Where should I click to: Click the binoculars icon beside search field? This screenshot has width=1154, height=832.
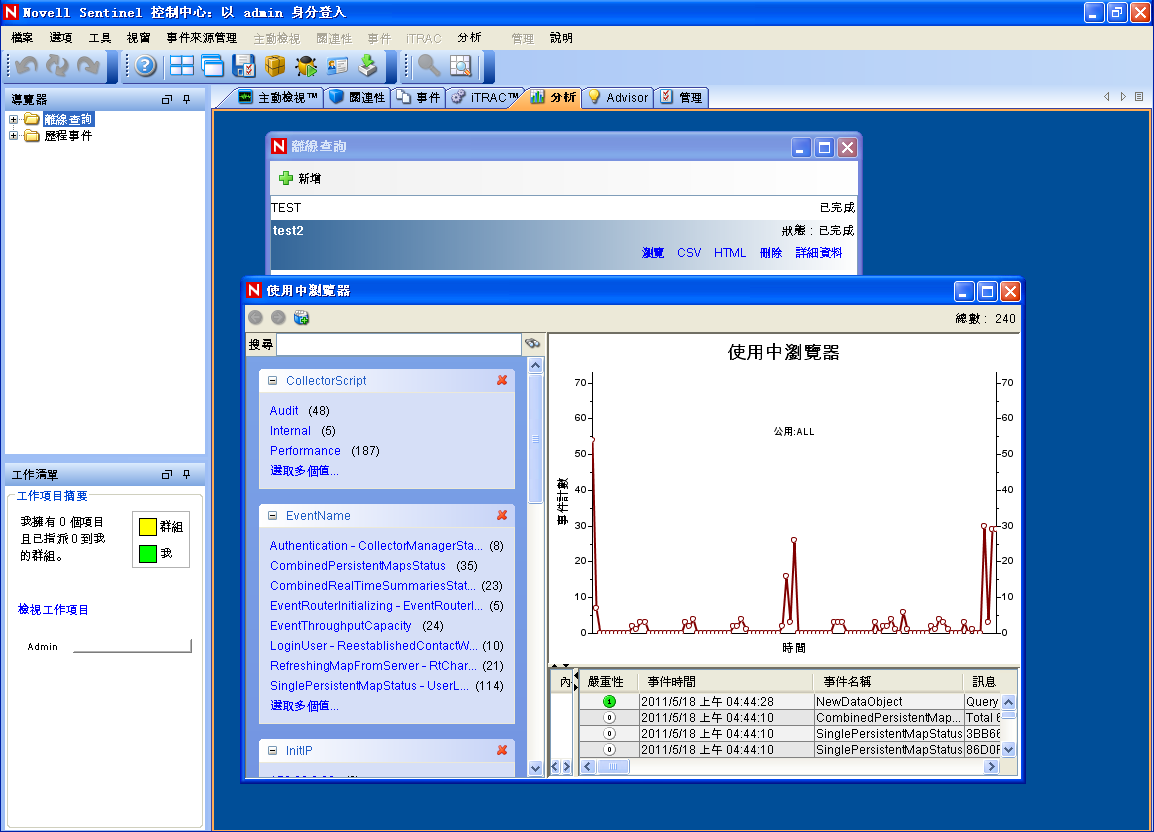point(532,343)
